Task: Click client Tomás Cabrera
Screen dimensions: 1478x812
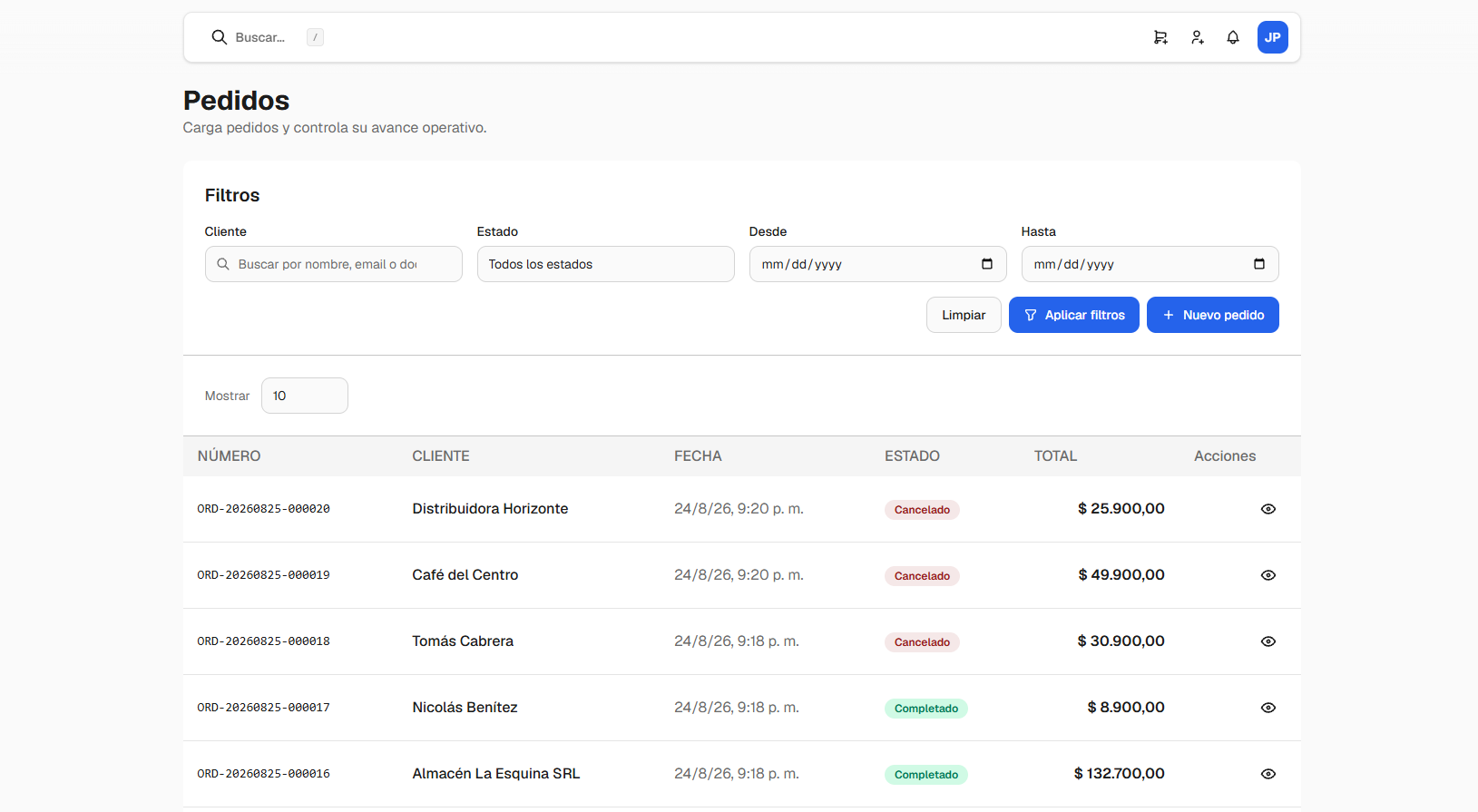Action: pyautogui.click(x=463, y=641)
